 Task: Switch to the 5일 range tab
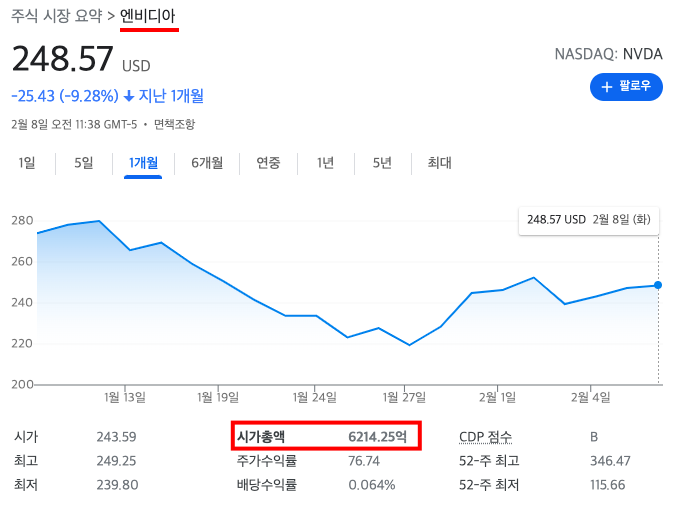click(84, 163)
